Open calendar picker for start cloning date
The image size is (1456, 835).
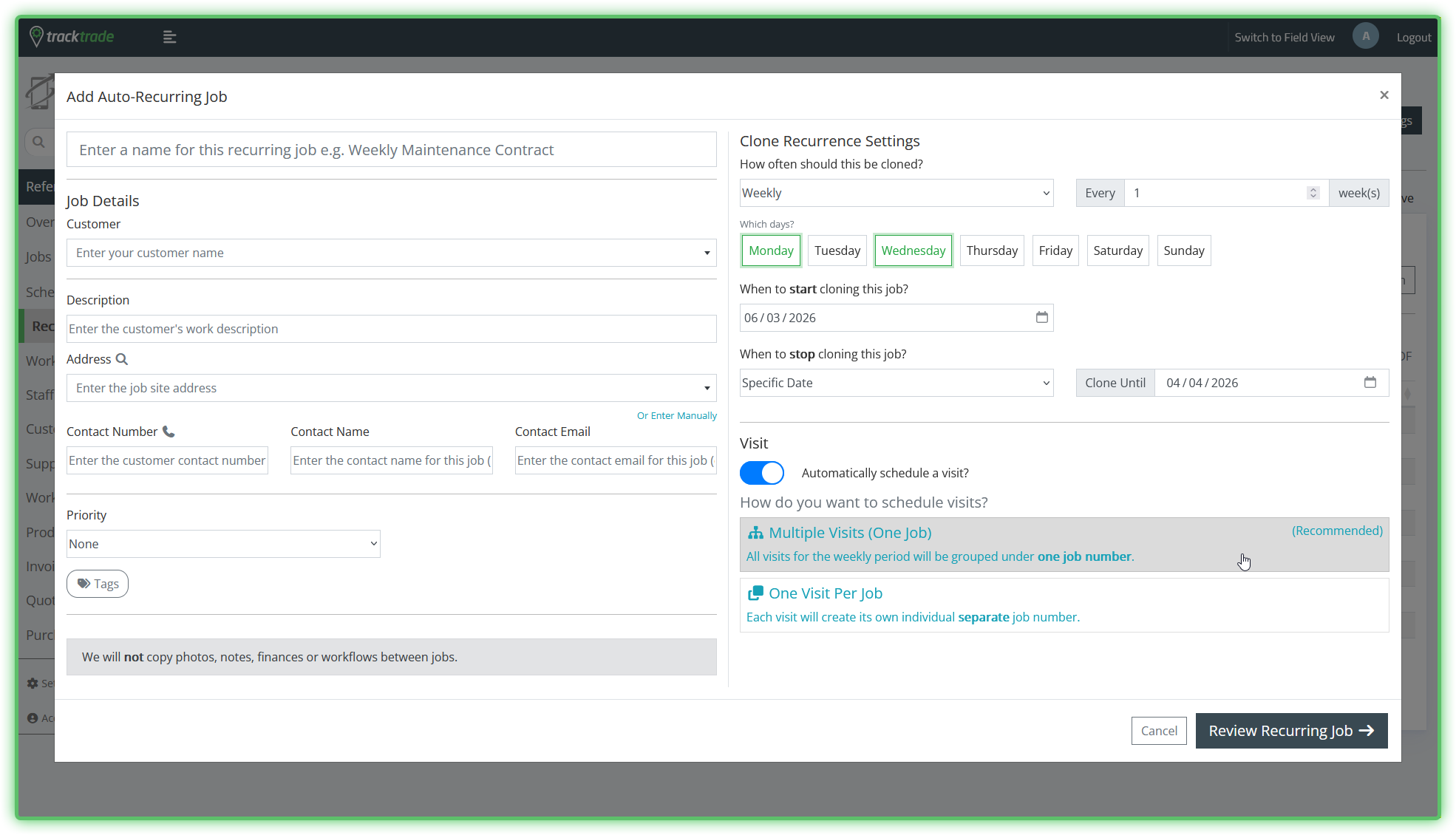click(1041, 318)
